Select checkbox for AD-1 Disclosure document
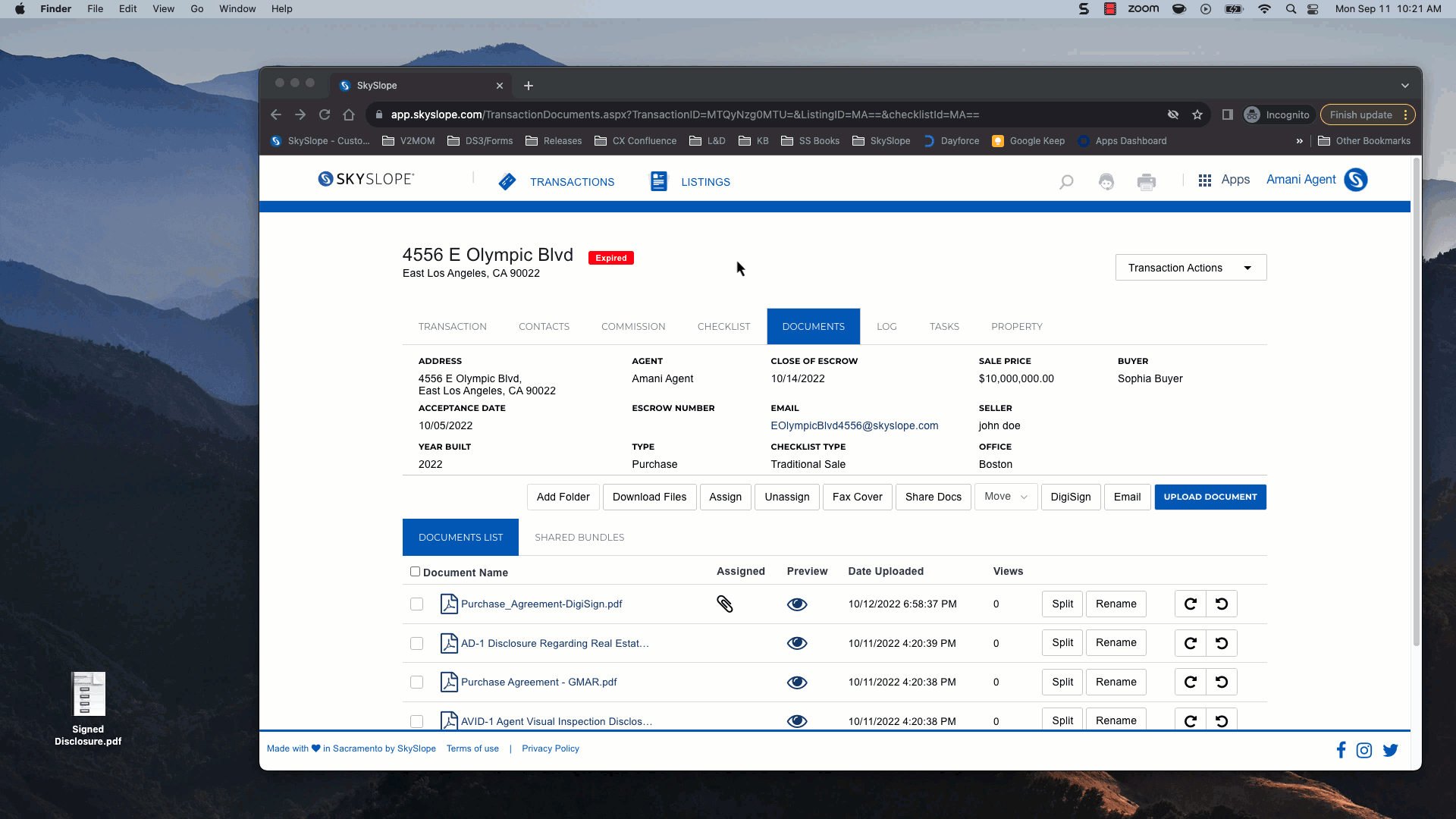 tap(416, 643)
